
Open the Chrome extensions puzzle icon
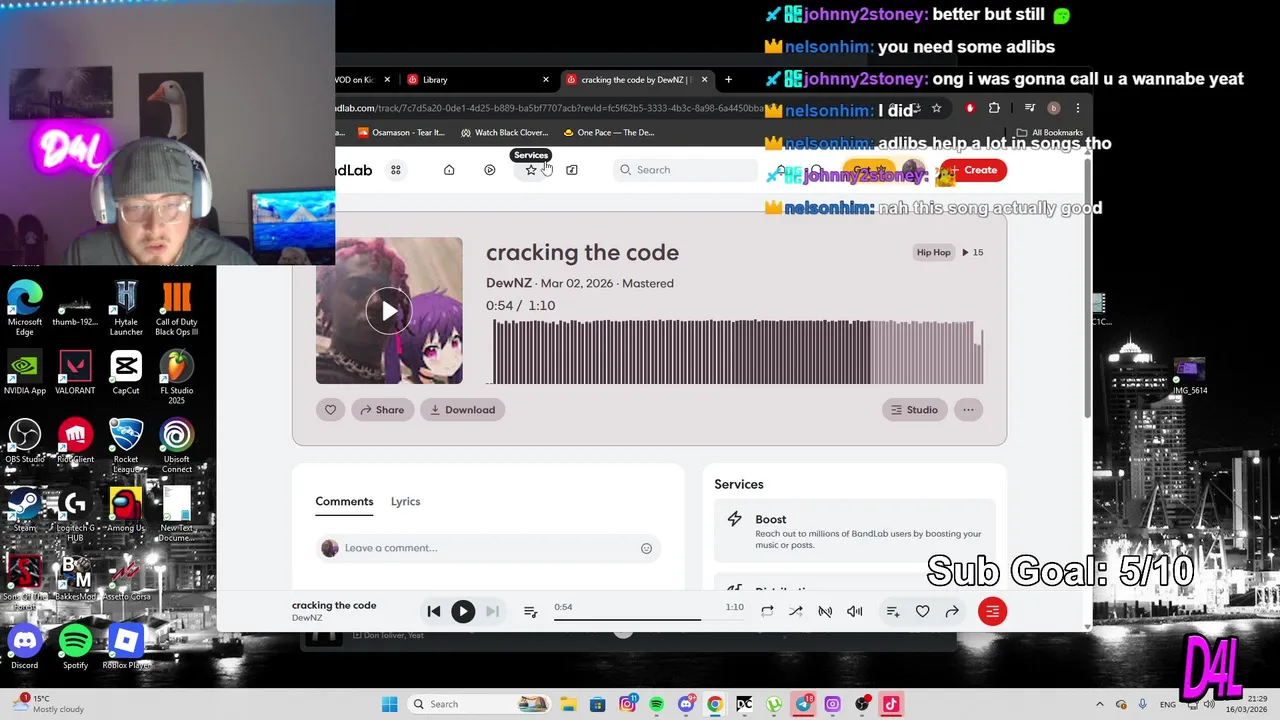point(994,108)
